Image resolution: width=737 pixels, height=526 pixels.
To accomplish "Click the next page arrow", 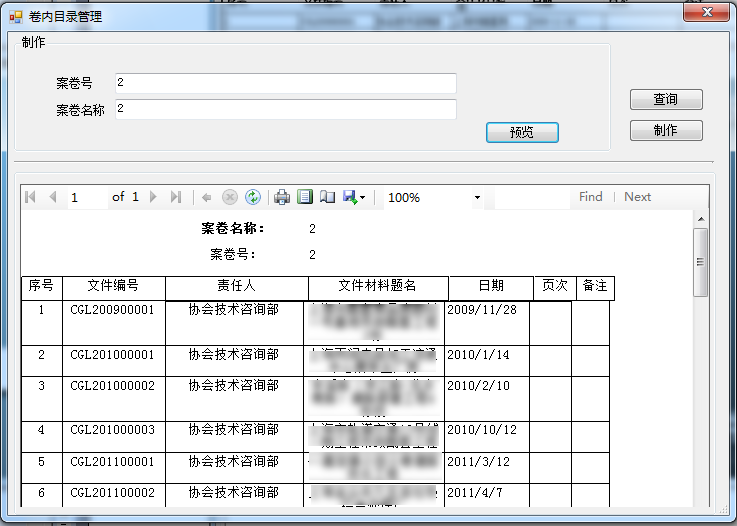I will coord(154,197).
